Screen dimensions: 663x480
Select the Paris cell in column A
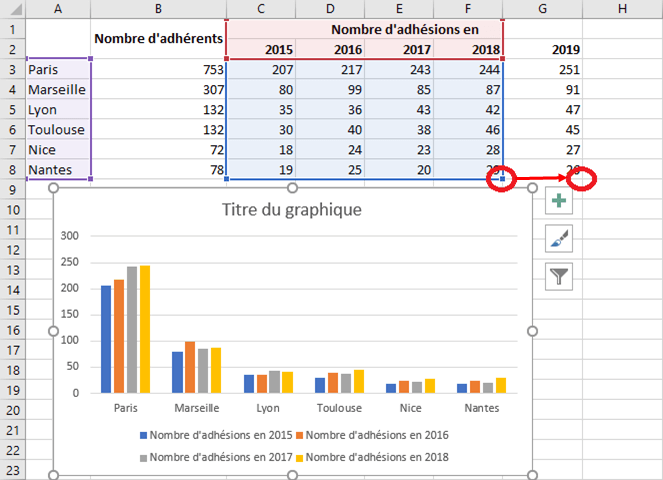point(58,69)
